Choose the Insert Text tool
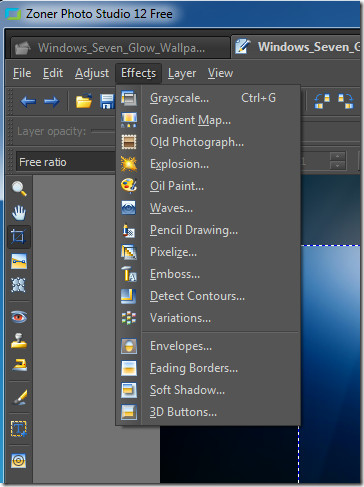Viewport: 364px width, 487px height. (19, 429)
